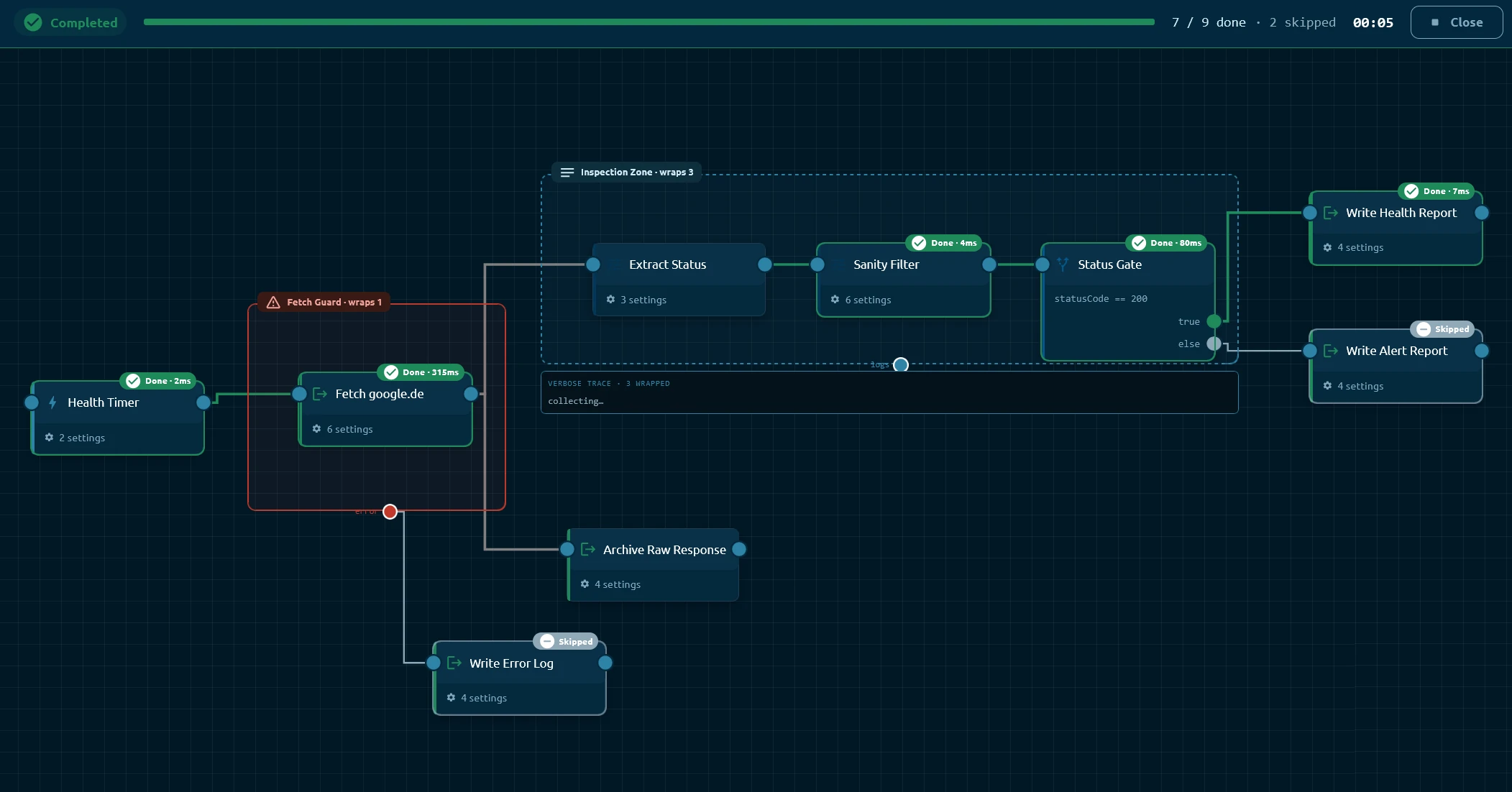Viewport: 1512px width, 792px height.
Task: Click the Done 80ms badge on Status Gate
Action: coord(1166,243)
